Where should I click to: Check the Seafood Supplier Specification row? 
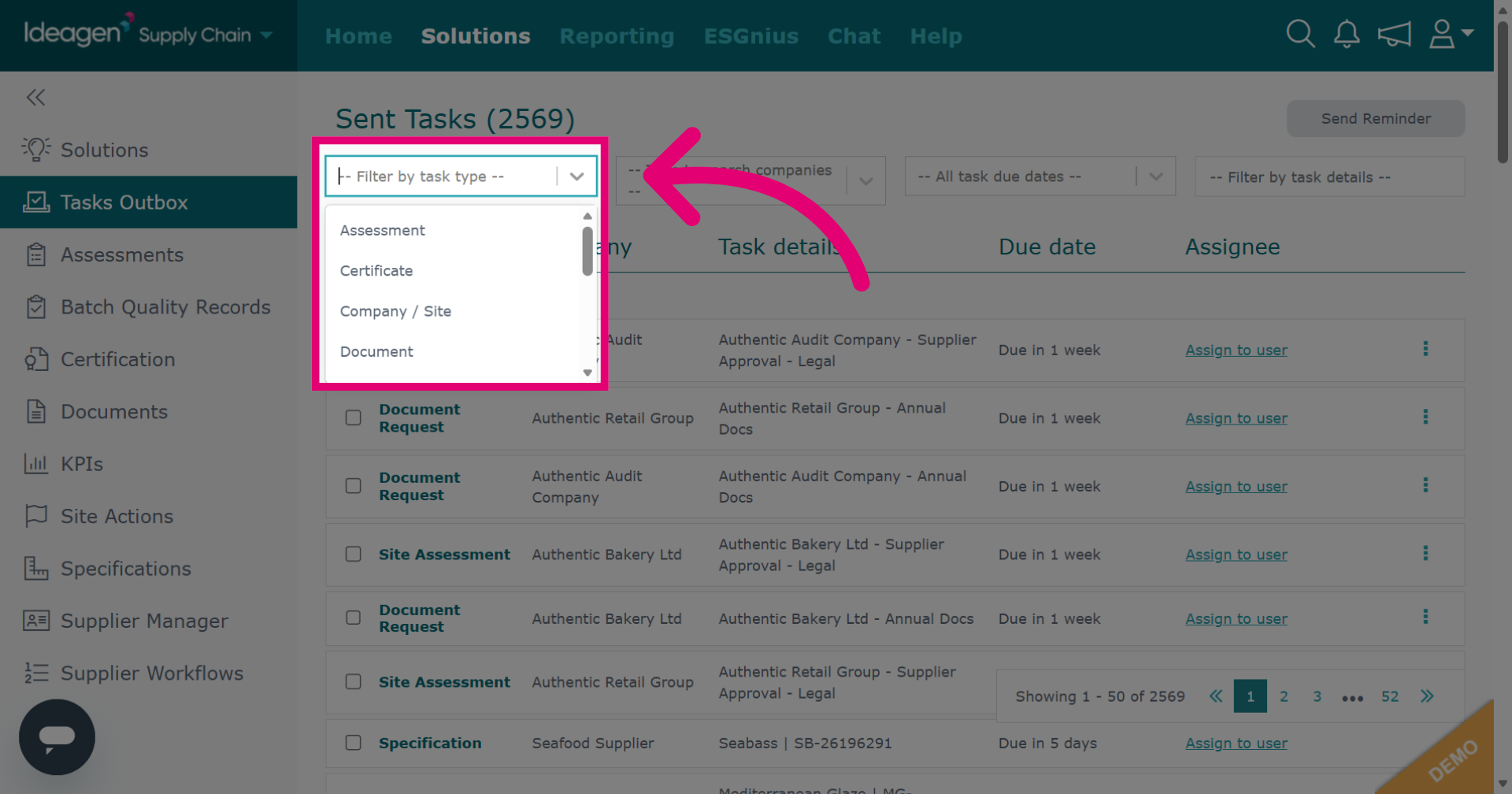[354, 743]
